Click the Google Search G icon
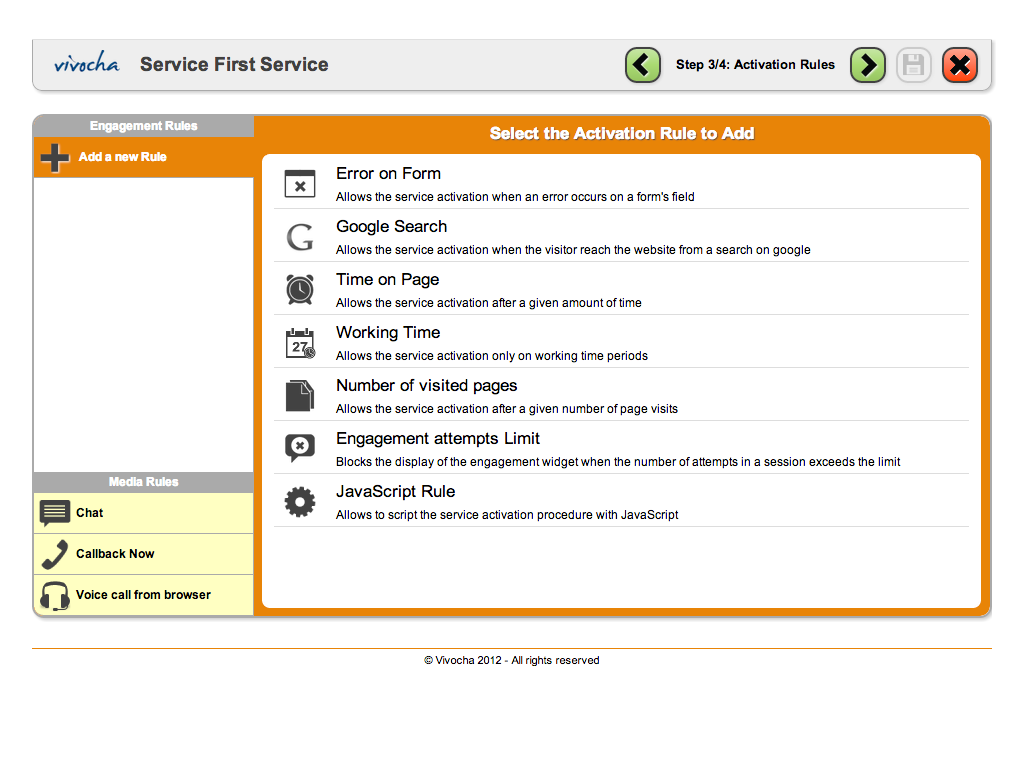This screenshot has width=1024, height=768. point(300,237)
